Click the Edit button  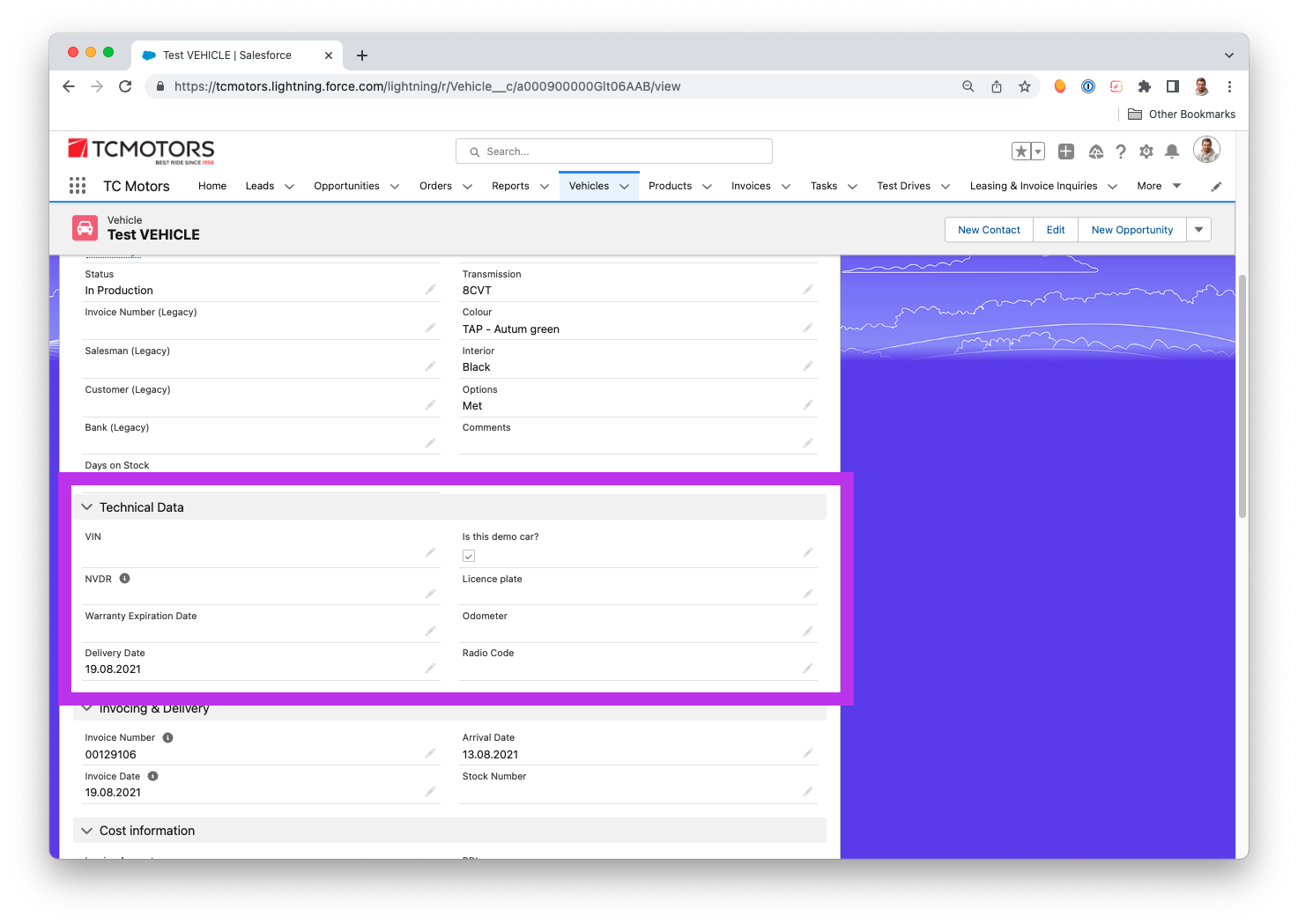(1056, 230)
